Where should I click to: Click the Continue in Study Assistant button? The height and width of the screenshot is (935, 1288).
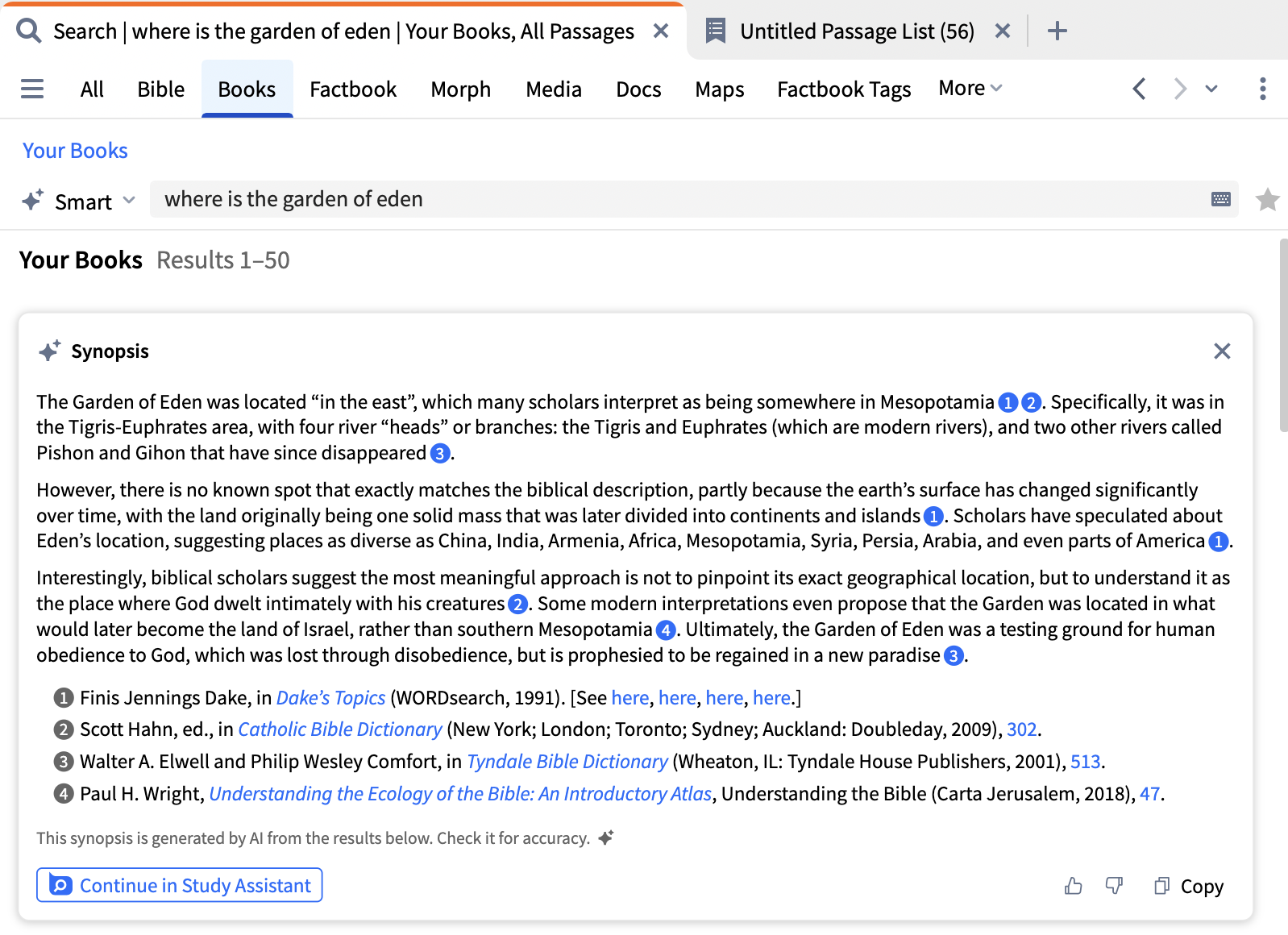click(x=179, y=885)
